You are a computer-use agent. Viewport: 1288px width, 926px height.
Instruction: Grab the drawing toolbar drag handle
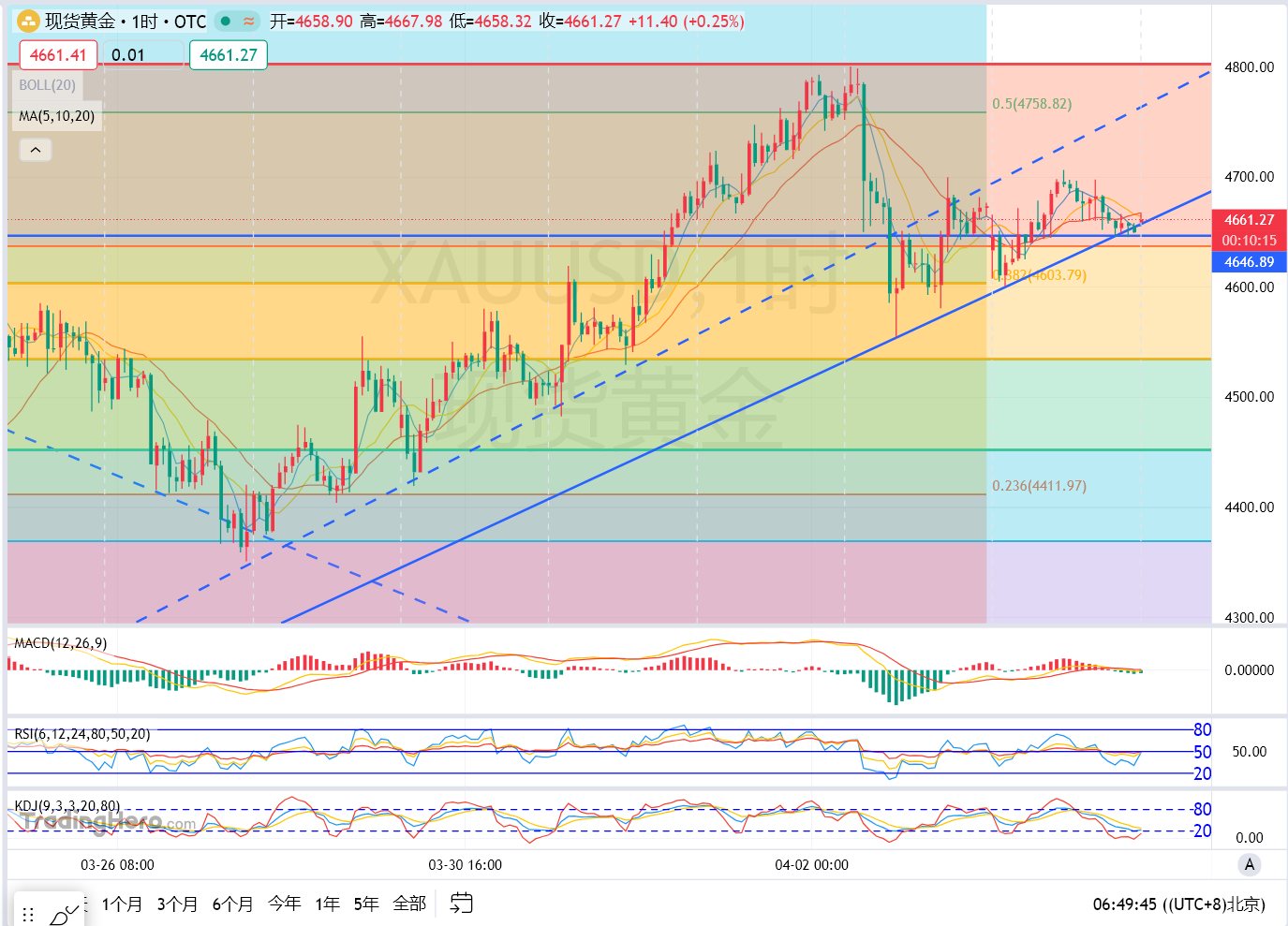click(x=28, y=914)
